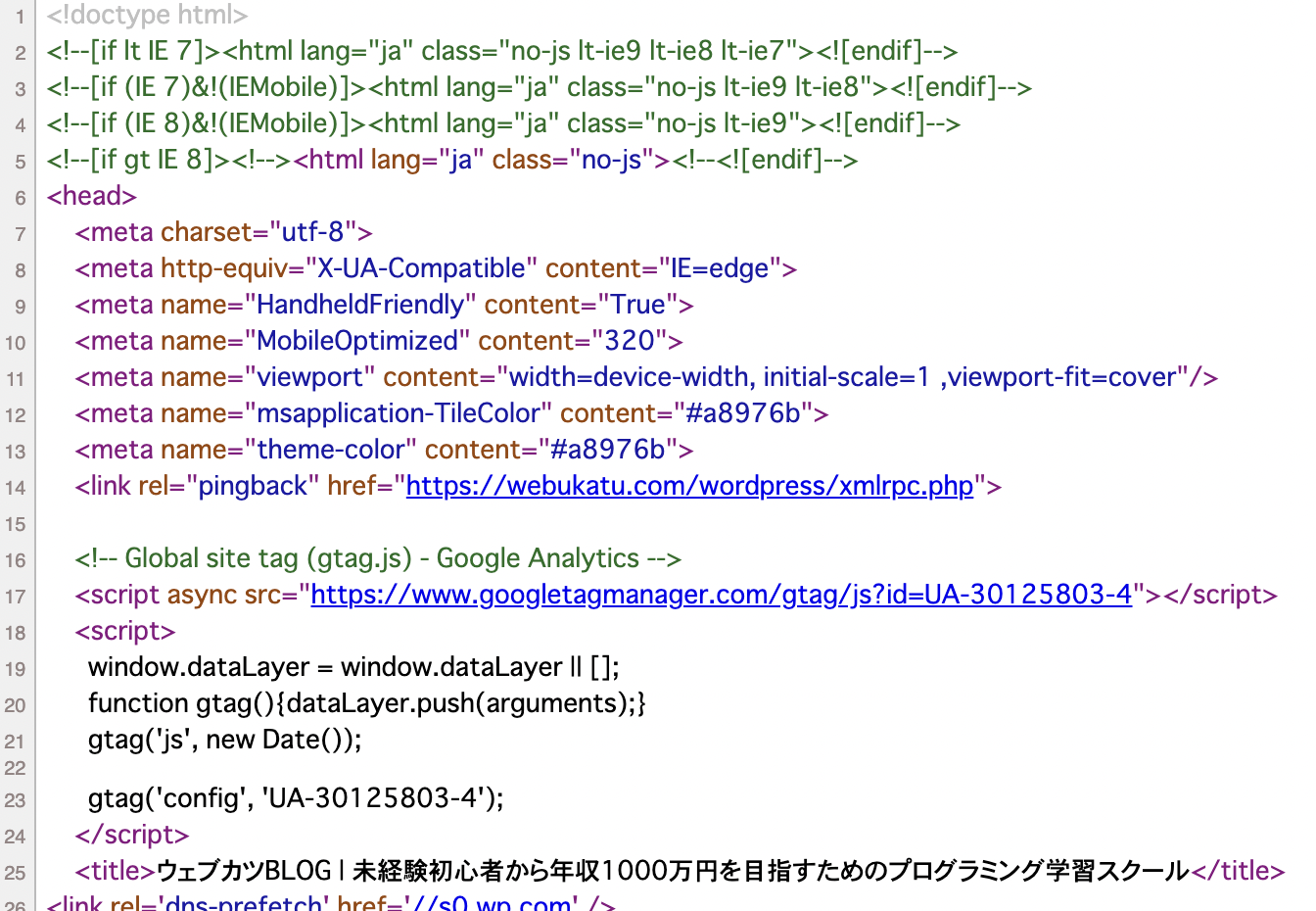Viewport: 1316px width, 911px height.
Task: Click the opening <script> tag on line 18
Action: (x=125, y=631)
